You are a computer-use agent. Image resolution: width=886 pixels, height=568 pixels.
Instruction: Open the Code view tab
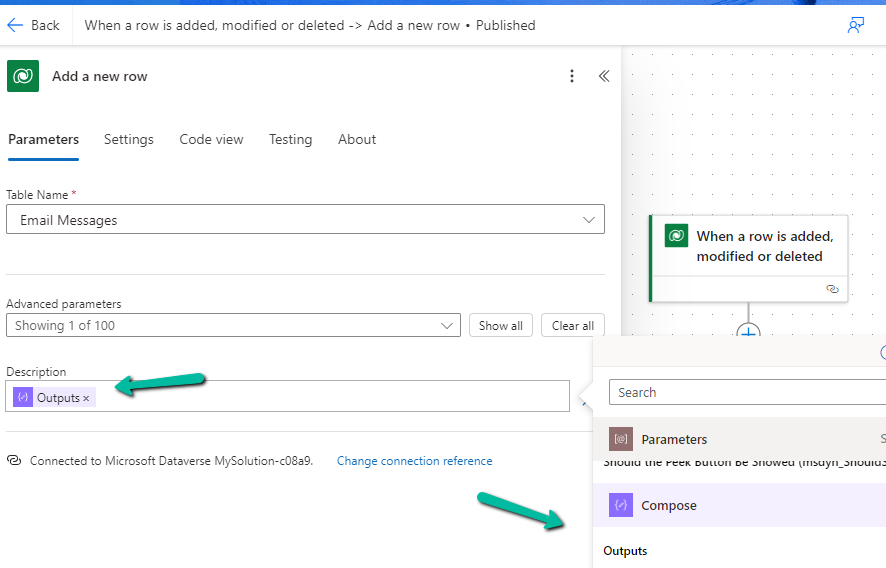[x=211, y=140]
